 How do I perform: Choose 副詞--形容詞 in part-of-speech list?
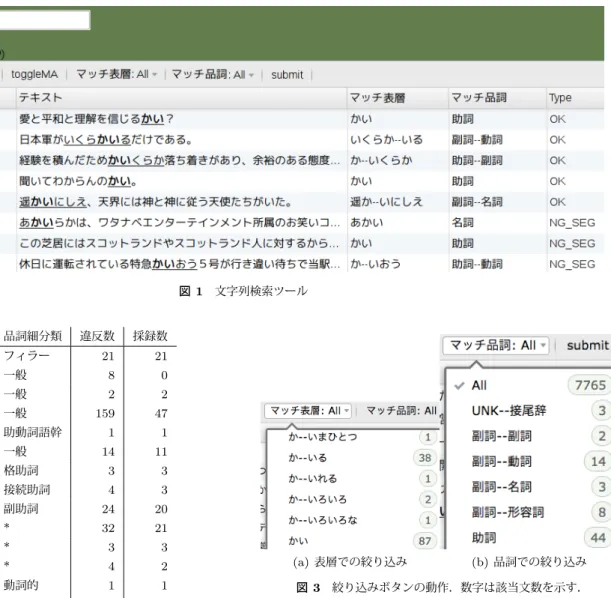(529, 512)
